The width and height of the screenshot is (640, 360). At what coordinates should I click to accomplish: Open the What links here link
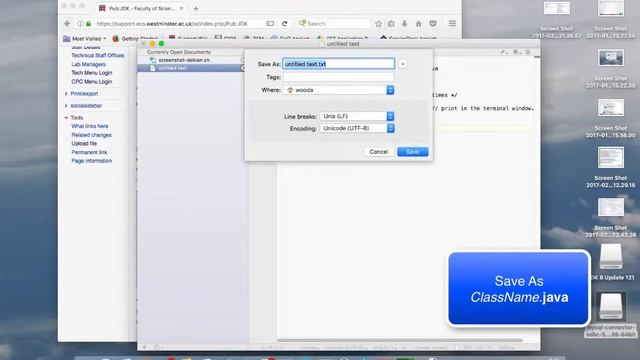click(x=90, y=126)
